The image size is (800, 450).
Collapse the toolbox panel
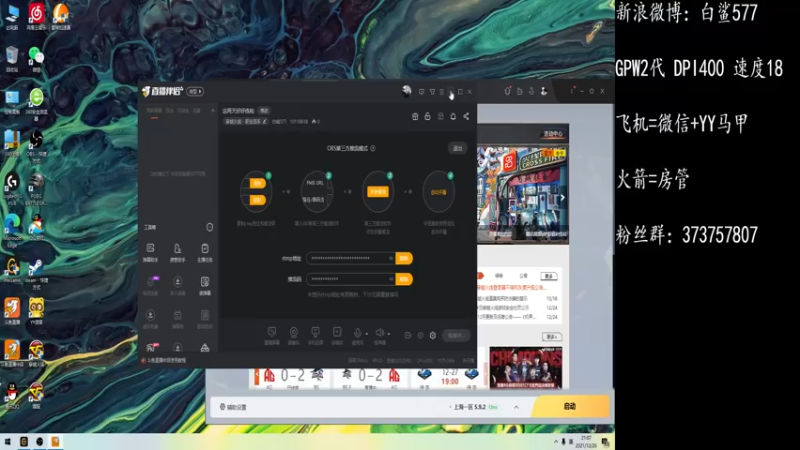tap(209, 227)
